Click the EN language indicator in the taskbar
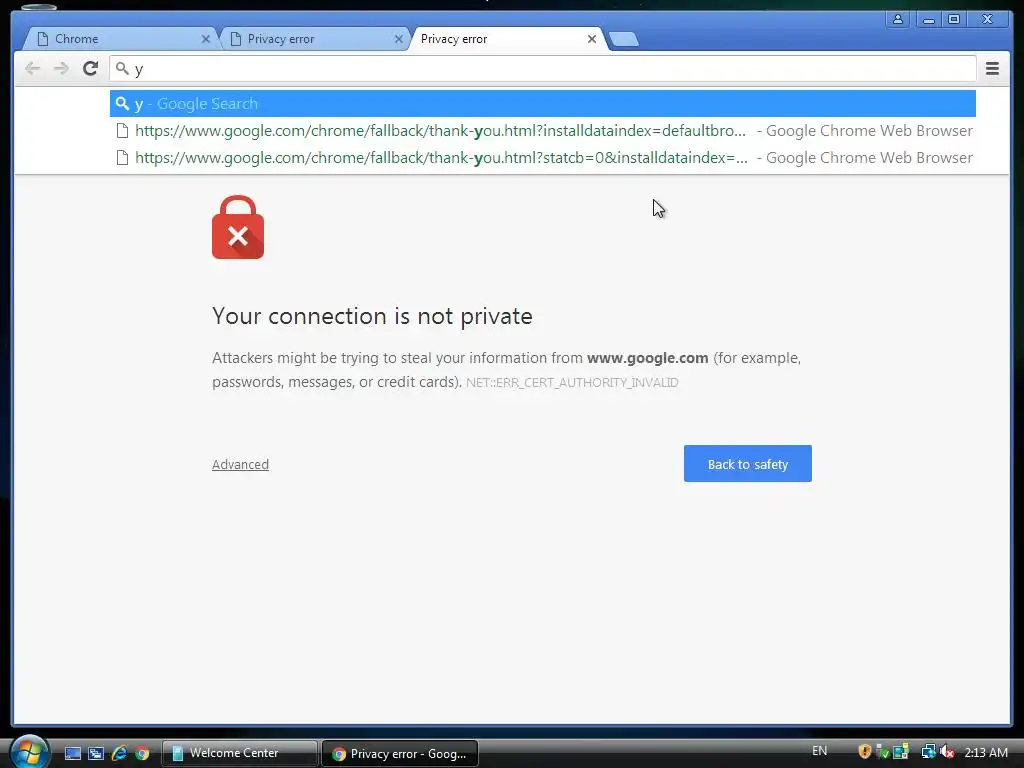Screen dimensions: 1024x768 820,751
